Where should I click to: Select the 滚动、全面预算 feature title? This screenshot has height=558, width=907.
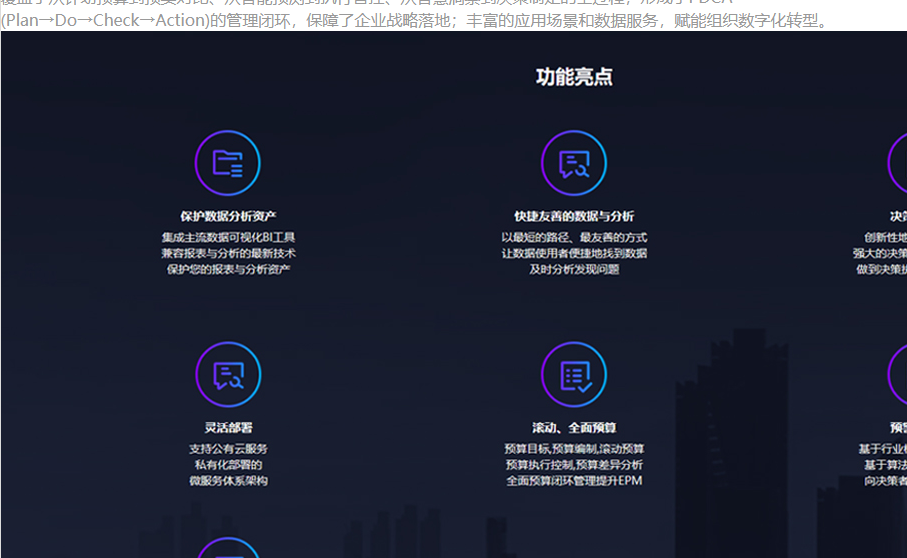[x=574, y=428]
